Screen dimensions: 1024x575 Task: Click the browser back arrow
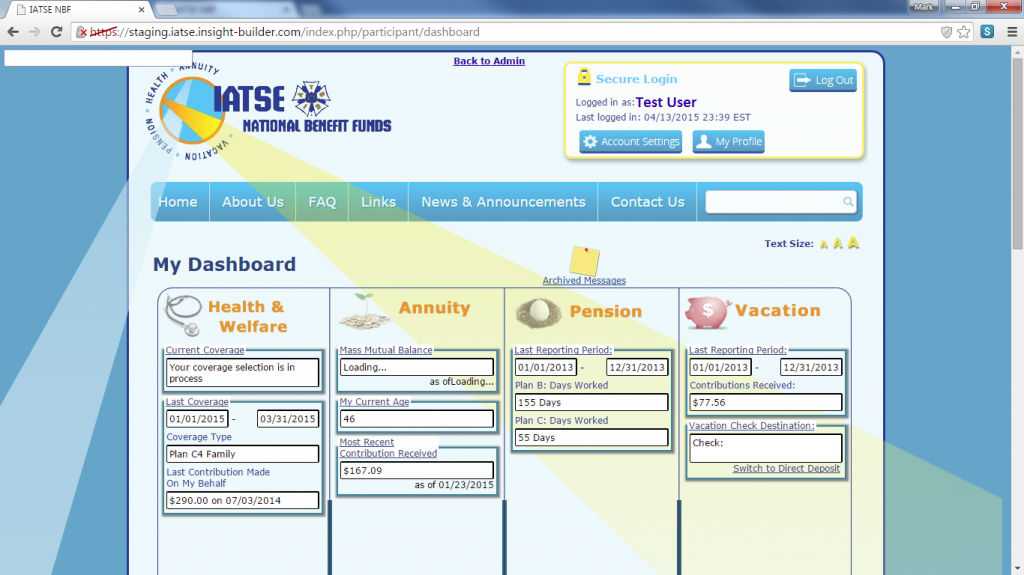[13, 32]
